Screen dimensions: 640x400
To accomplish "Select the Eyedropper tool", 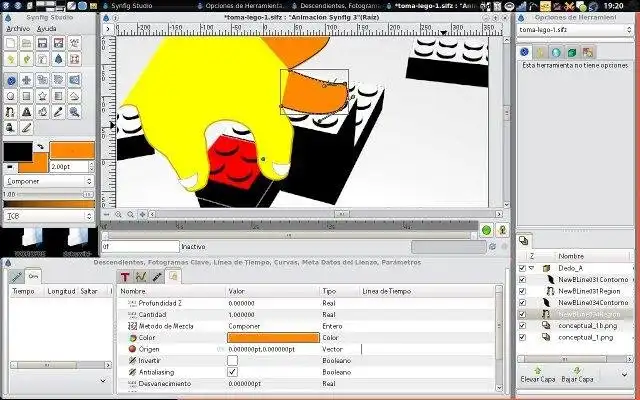I will (58, 112).
